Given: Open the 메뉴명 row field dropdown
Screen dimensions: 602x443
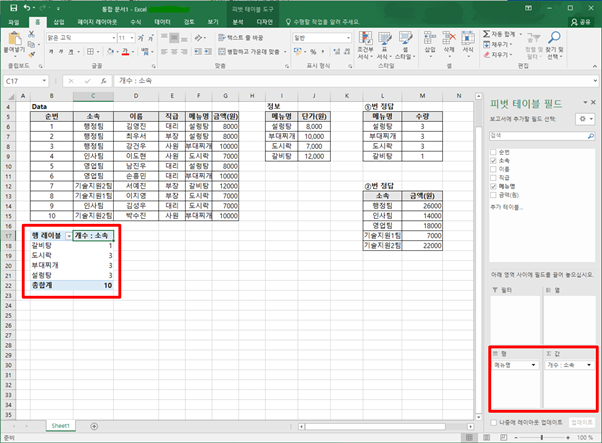Looking at the screenshot, I should coord(533,365).
